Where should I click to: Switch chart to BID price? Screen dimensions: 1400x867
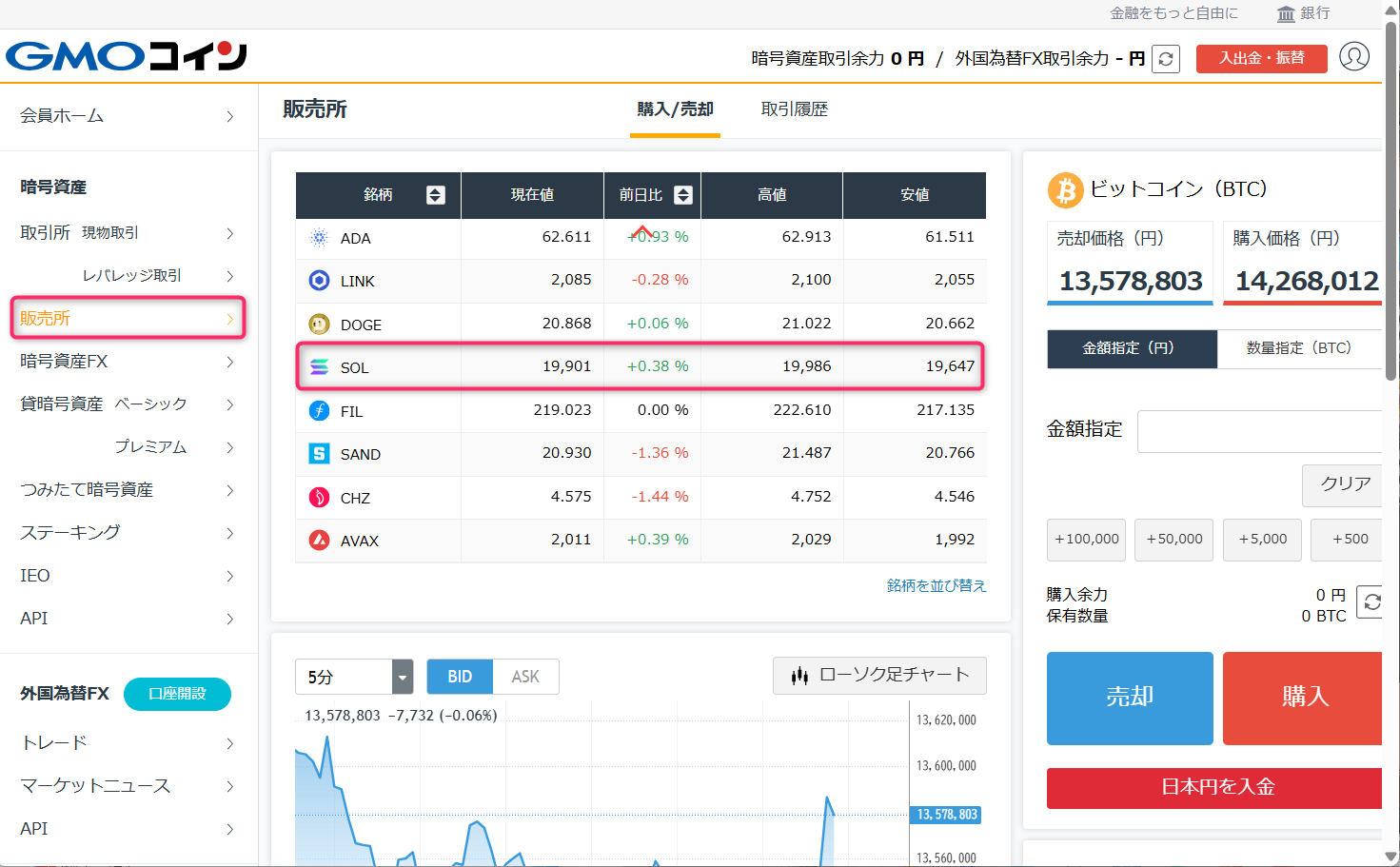pyautogui.click(x=460, y=677)
